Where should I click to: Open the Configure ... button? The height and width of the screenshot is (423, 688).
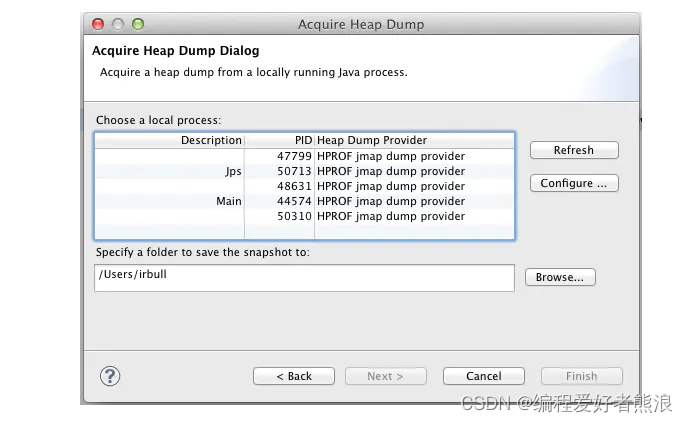click(574, 183)
